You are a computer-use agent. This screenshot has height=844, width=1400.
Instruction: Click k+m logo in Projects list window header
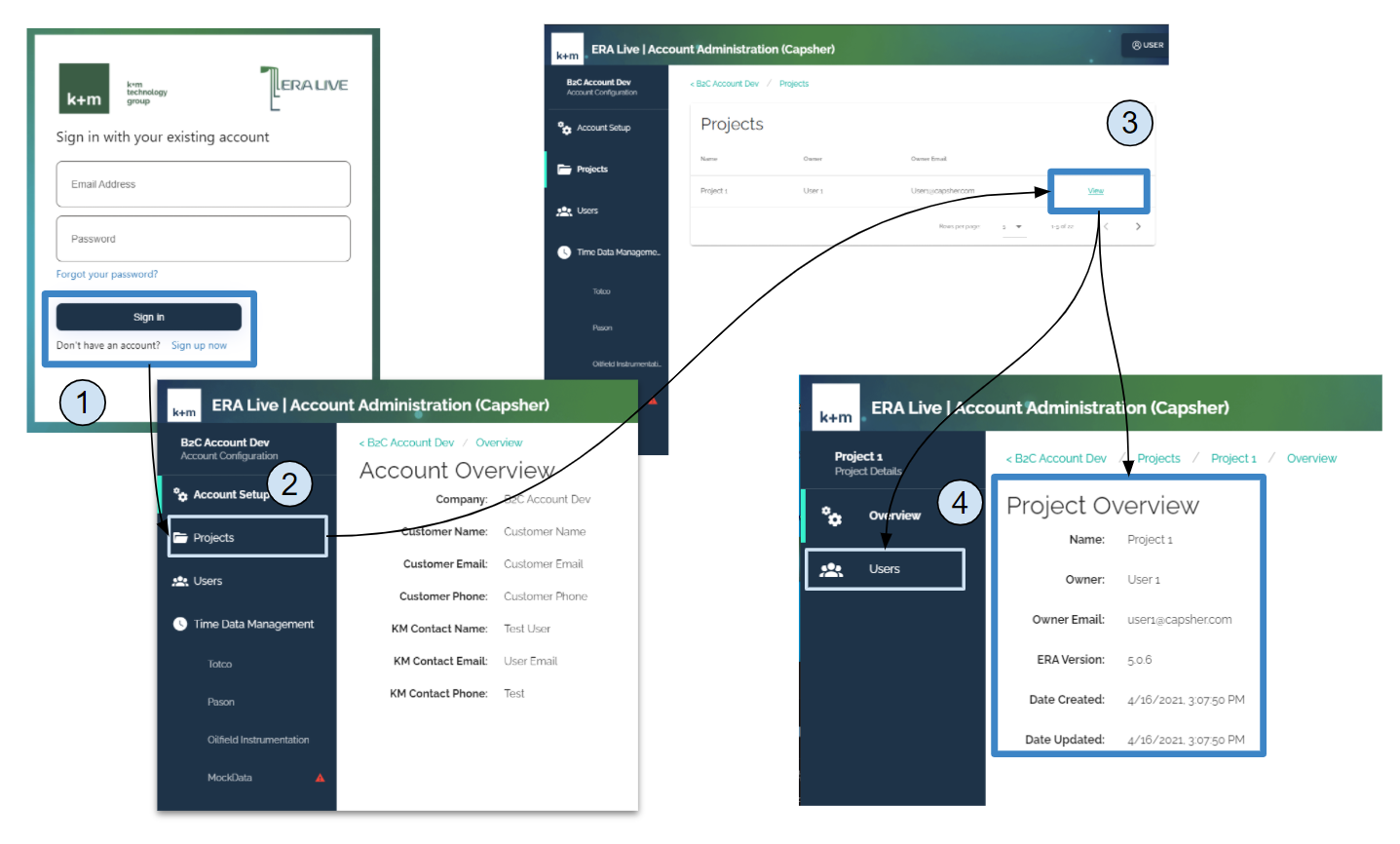[x=567, y=50]
